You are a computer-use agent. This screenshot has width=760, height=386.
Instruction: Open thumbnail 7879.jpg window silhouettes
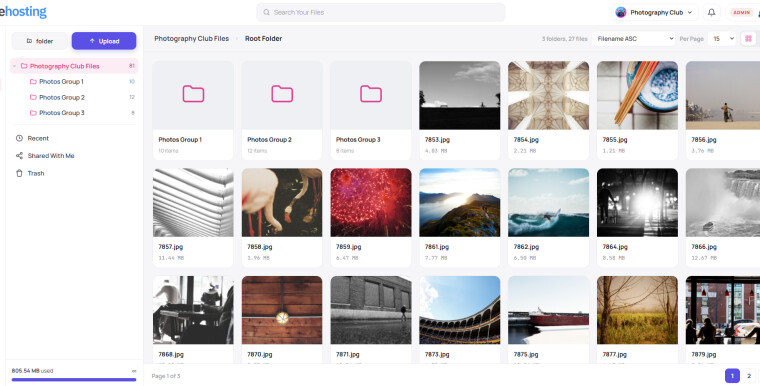(723, 310)
